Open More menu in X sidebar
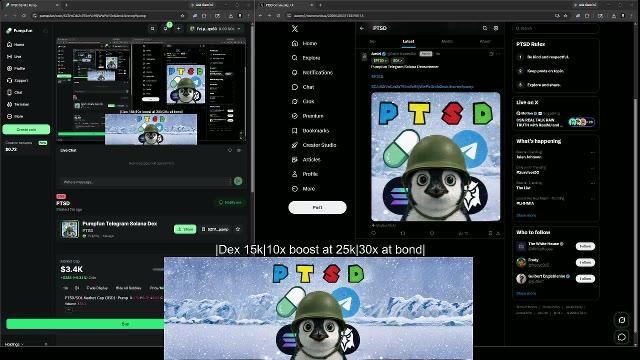The height and width of the screenshot is (360, 640). click(x=303, y=189)
